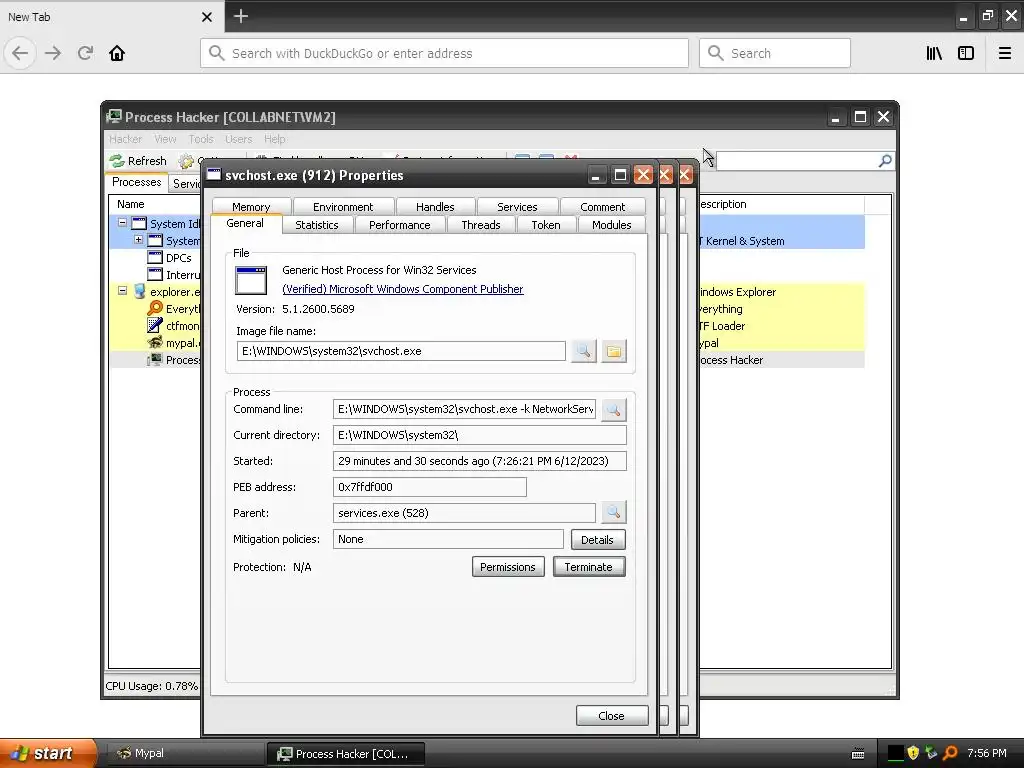Click the search magnifier in Process Hacker search box
The width and height of the screenshot is (1024, 768).
[885, 161]
